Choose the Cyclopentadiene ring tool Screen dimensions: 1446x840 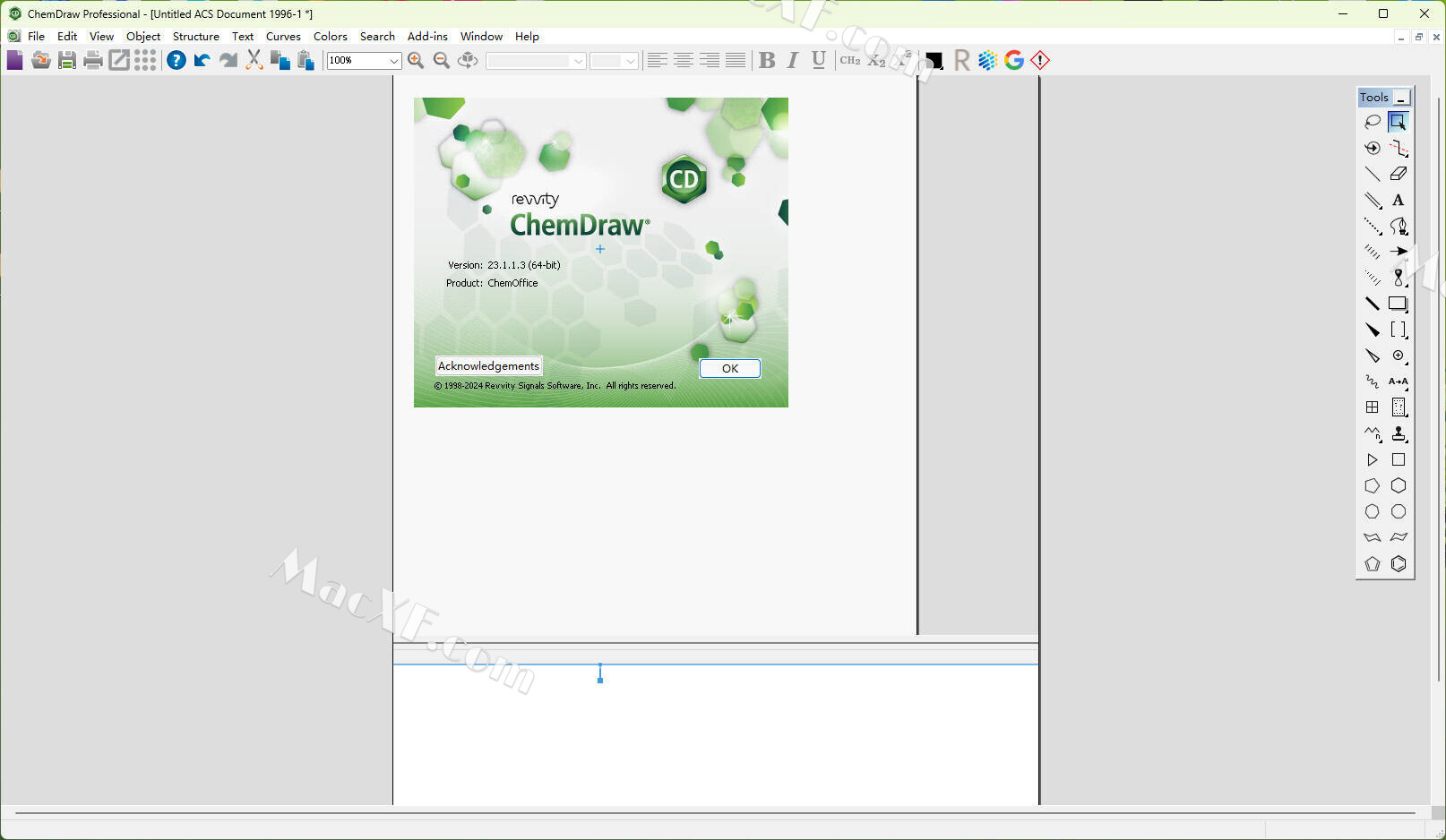pyautogui.click(x=1372, y=564)
